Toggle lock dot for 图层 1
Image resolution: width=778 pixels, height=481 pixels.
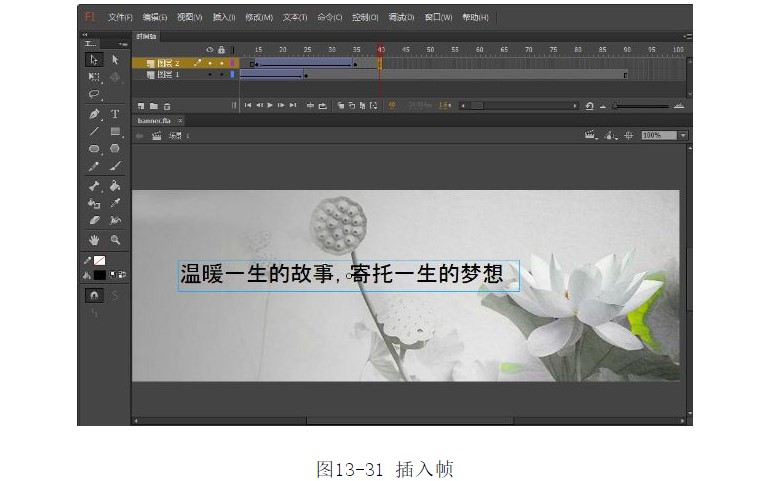220,74
